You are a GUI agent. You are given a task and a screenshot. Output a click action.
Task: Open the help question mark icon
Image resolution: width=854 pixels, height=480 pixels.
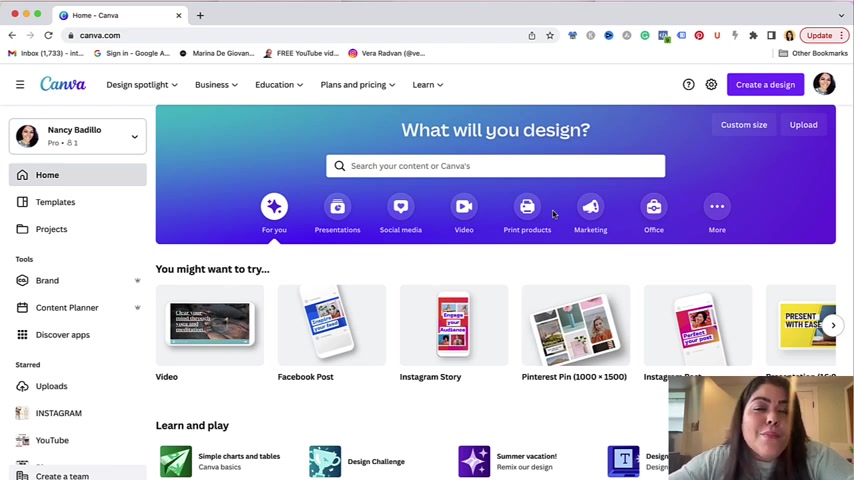coord(688,84)
